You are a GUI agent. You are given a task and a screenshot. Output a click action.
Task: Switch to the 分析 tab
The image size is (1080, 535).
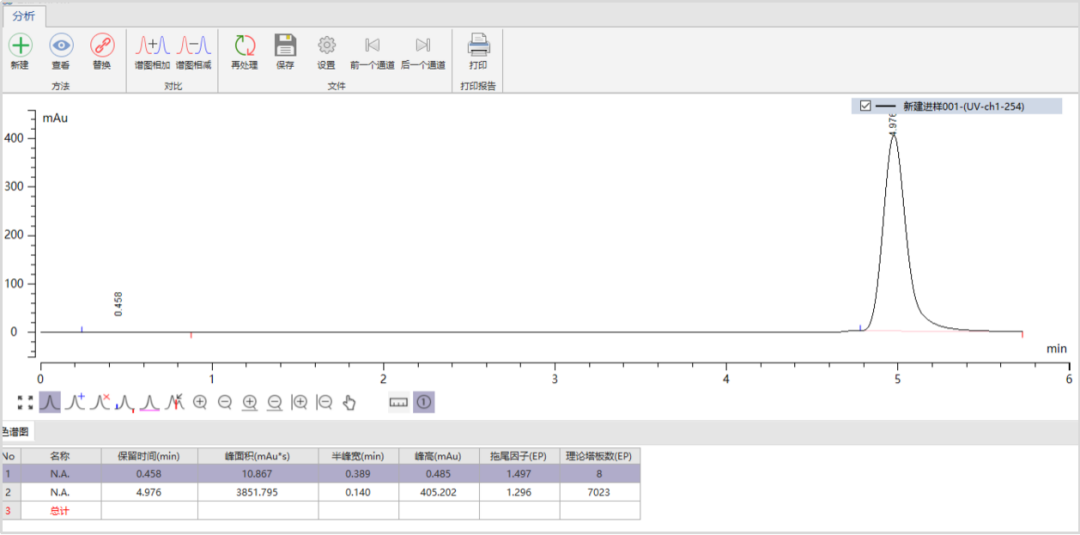(24, 16)
